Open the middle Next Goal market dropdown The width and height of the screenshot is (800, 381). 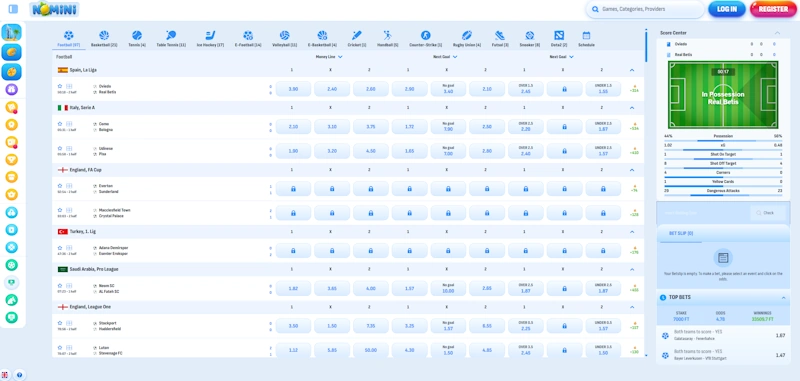tap(445, 57)
